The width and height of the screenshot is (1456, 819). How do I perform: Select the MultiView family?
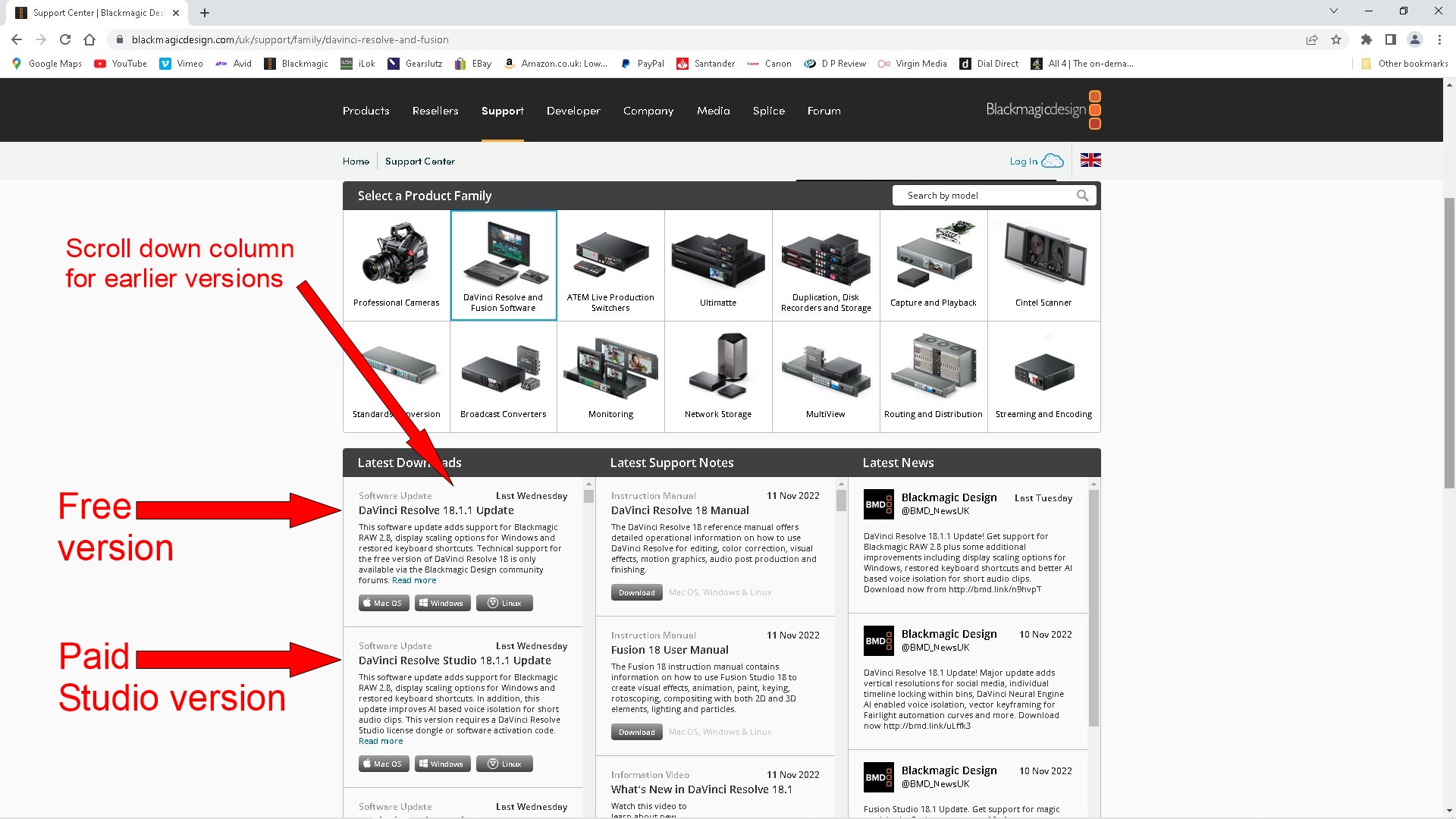[x=826, y=377]
